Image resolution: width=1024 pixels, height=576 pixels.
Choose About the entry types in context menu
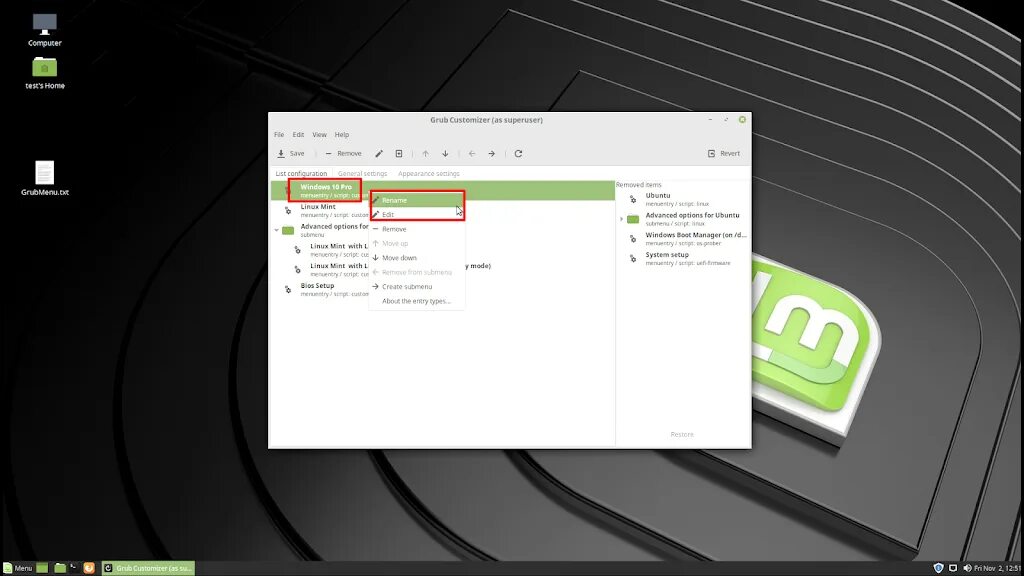click(x=417, y=300)
